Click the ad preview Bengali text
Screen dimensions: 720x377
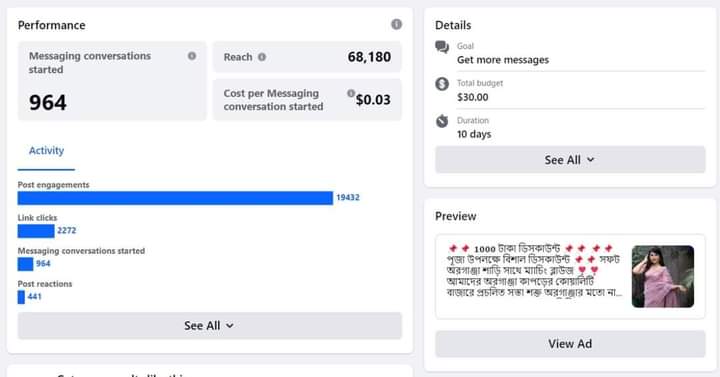(534, 271)
